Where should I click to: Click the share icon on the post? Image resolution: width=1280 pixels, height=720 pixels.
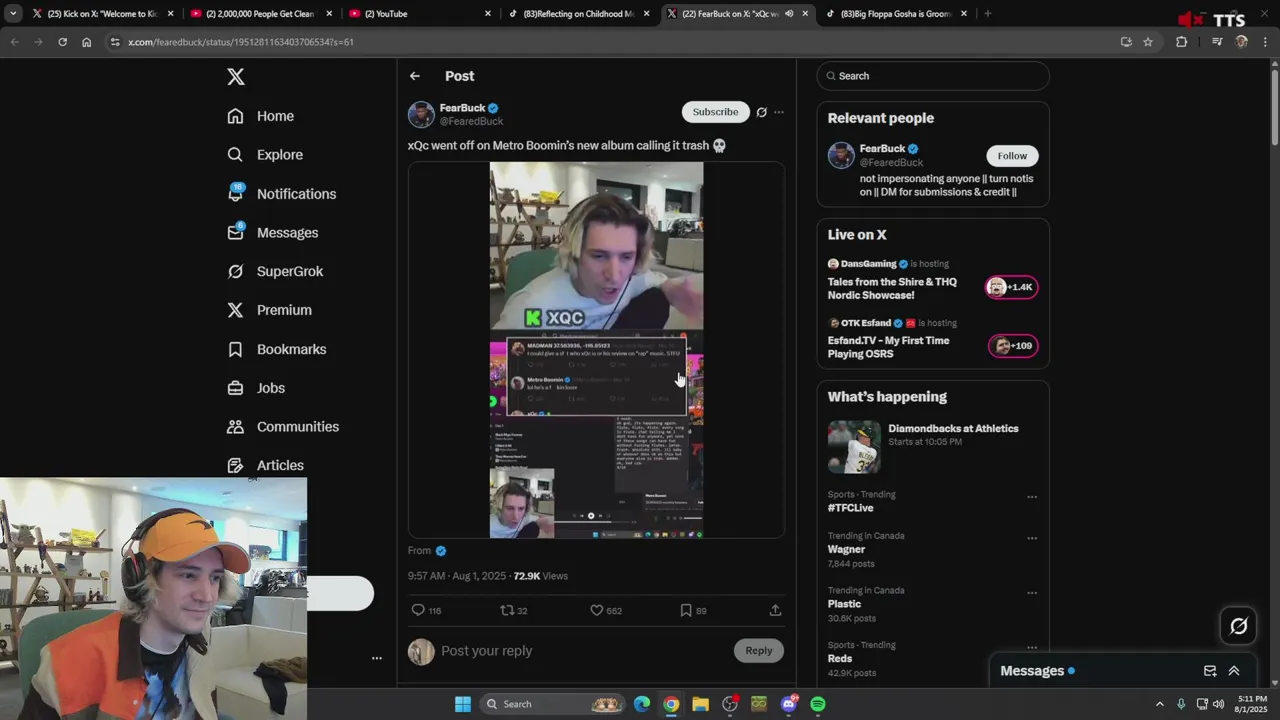coord(775,610)
